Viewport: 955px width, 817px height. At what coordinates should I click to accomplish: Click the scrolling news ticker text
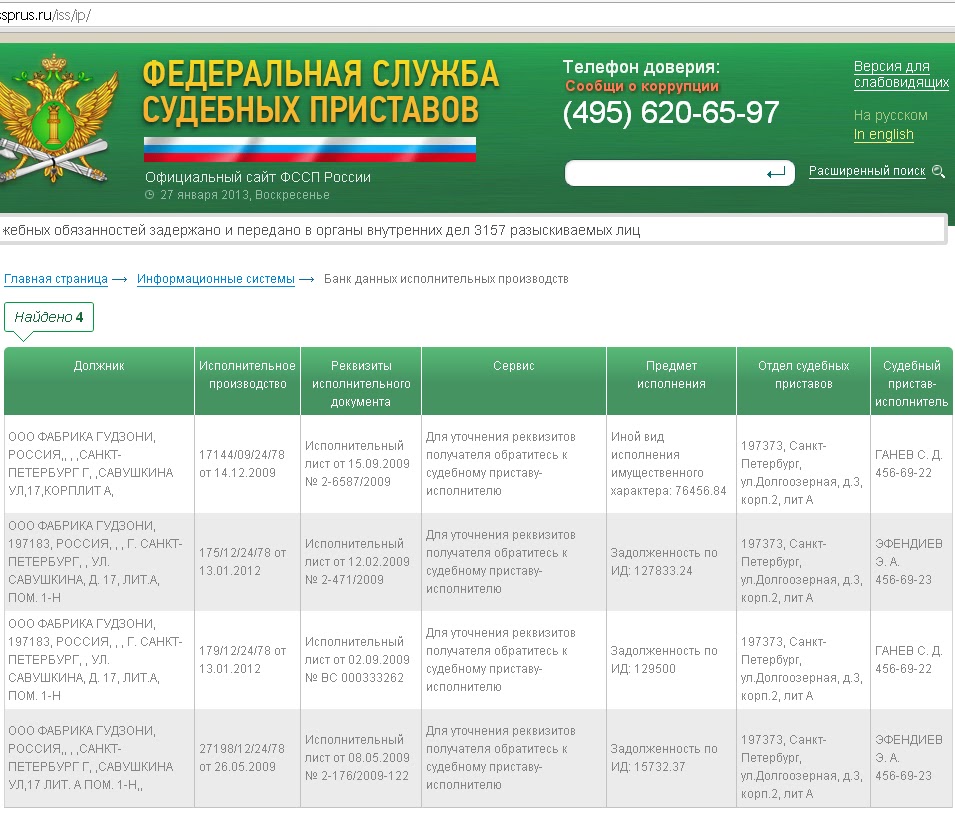point(321,230)
